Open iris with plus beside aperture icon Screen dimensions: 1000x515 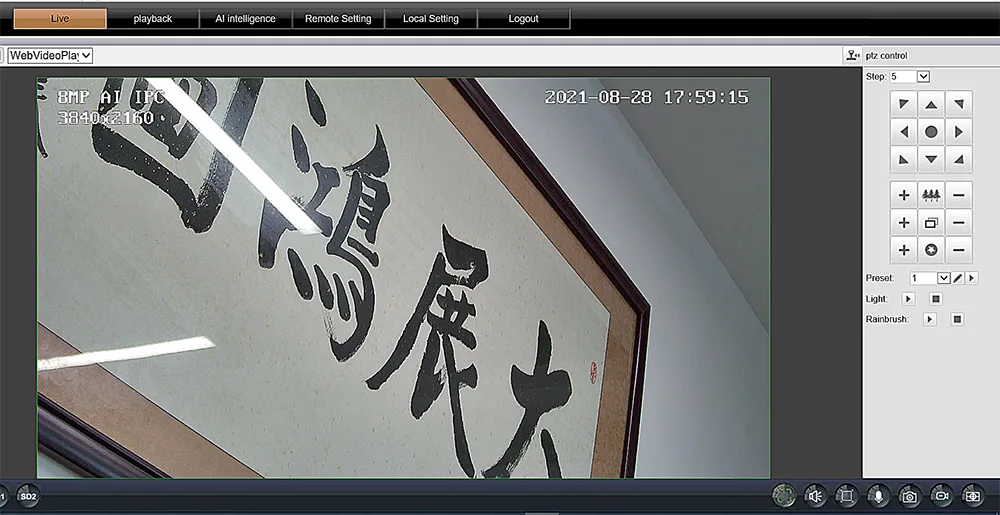[903, 250]
